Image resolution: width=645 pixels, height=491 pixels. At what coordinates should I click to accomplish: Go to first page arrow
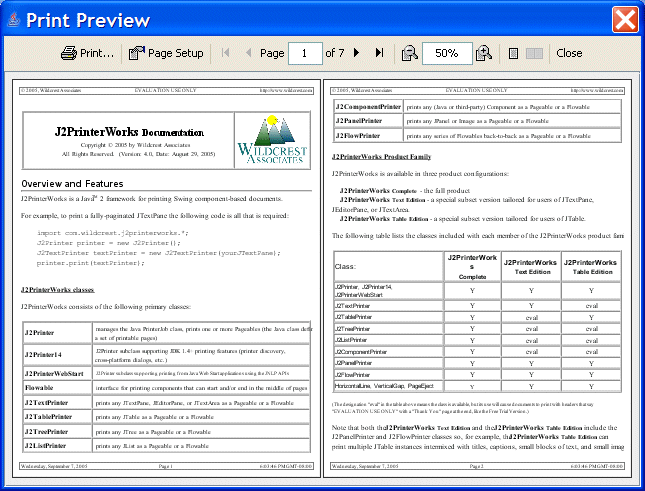pos(225,53)
